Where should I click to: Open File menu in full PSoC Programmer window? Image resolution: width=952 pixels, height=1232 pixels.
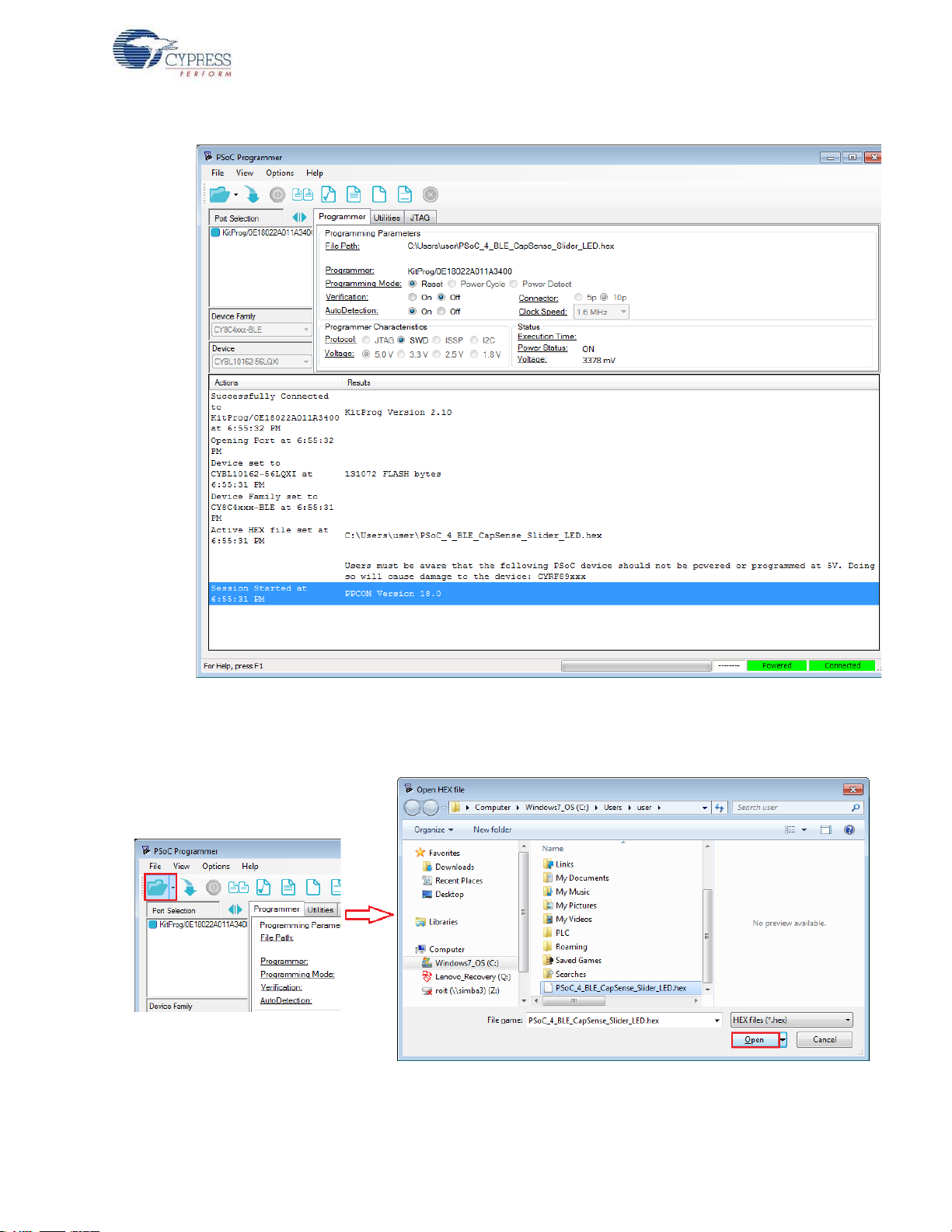click(x=218, y=173)
